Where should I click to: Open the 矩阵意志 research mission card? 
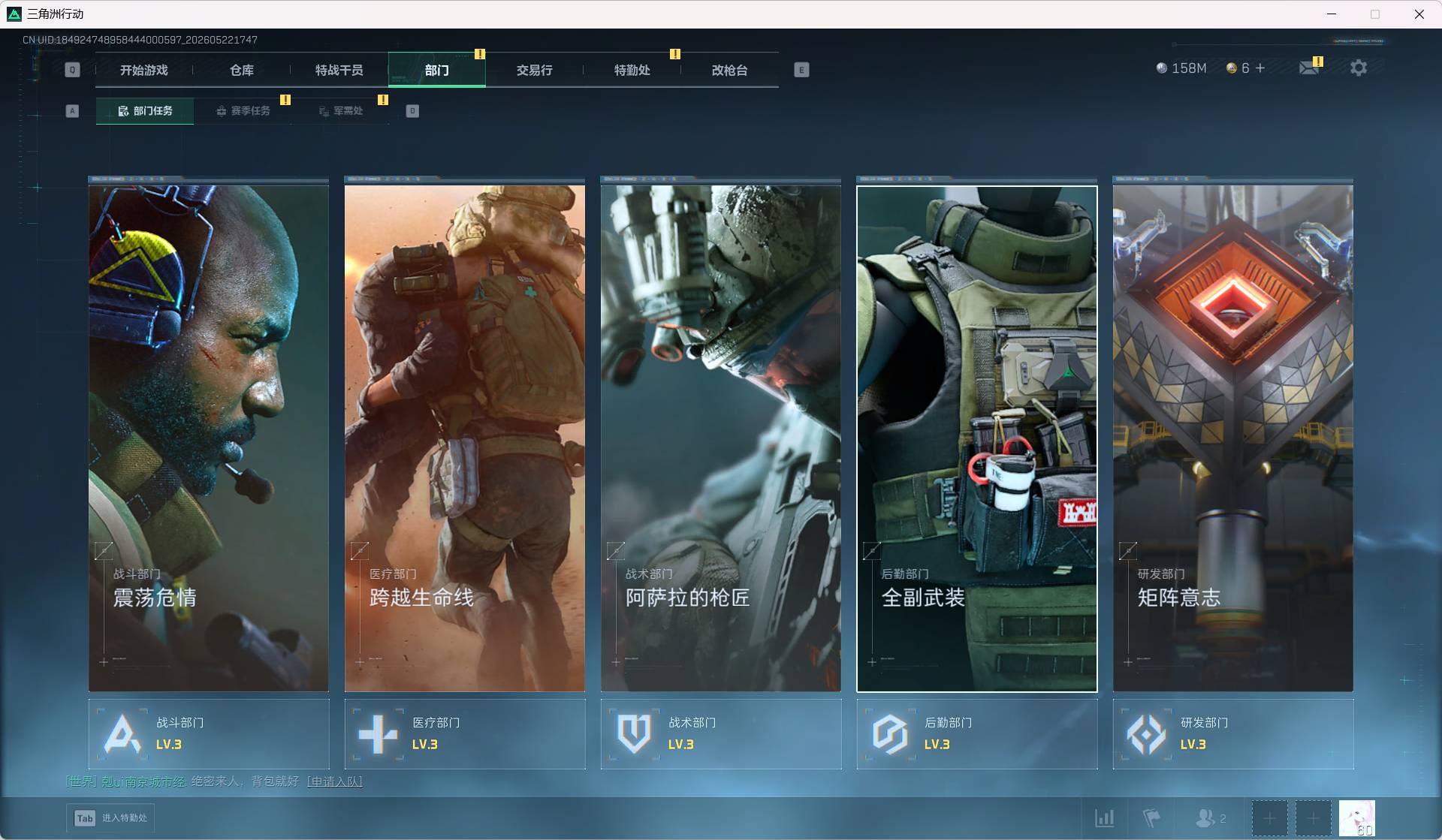click(x=1233, y=438)
